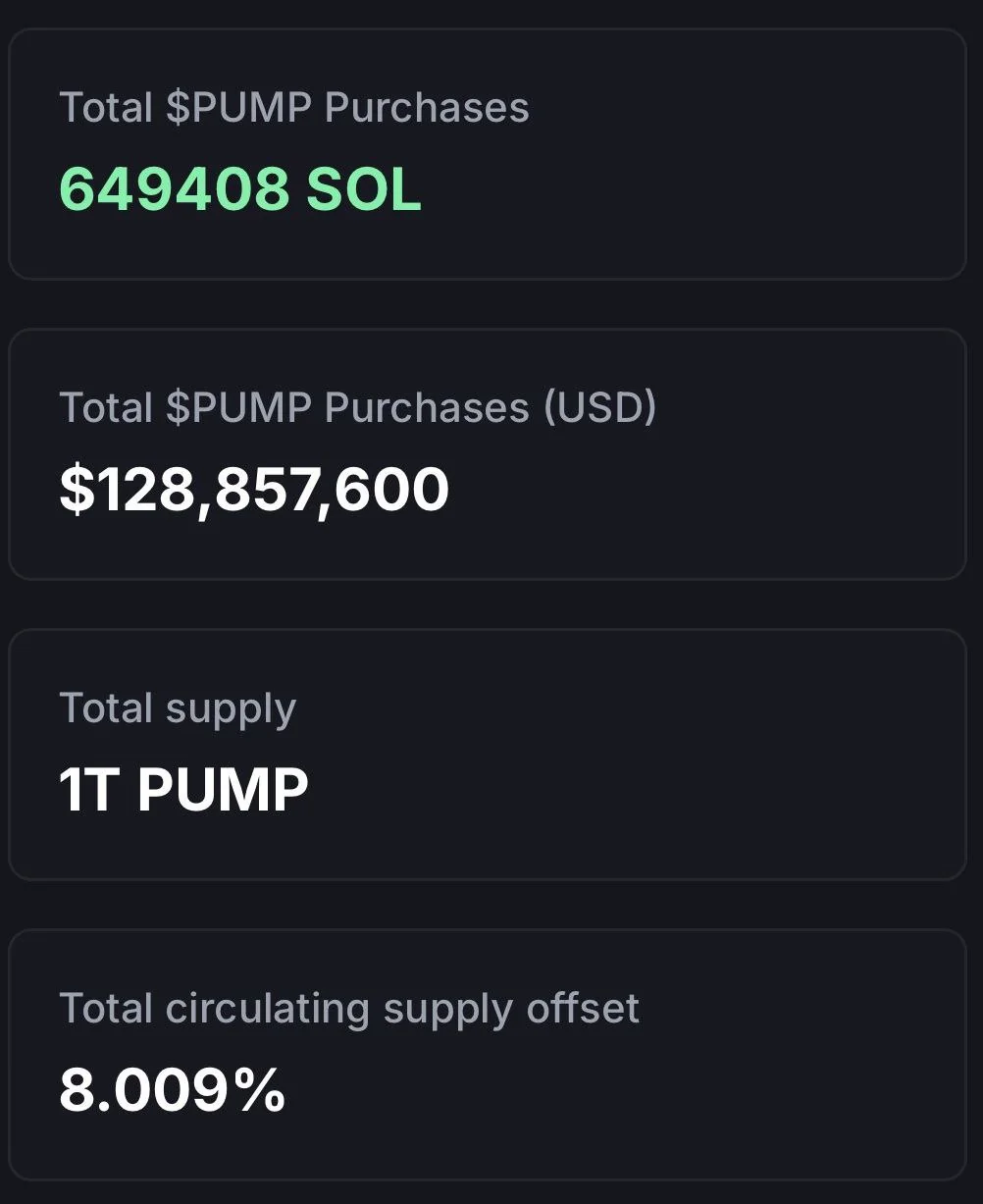Click the 8.009% offset value
This screenshot has height=1204, width=983.
coord(173,1089)
